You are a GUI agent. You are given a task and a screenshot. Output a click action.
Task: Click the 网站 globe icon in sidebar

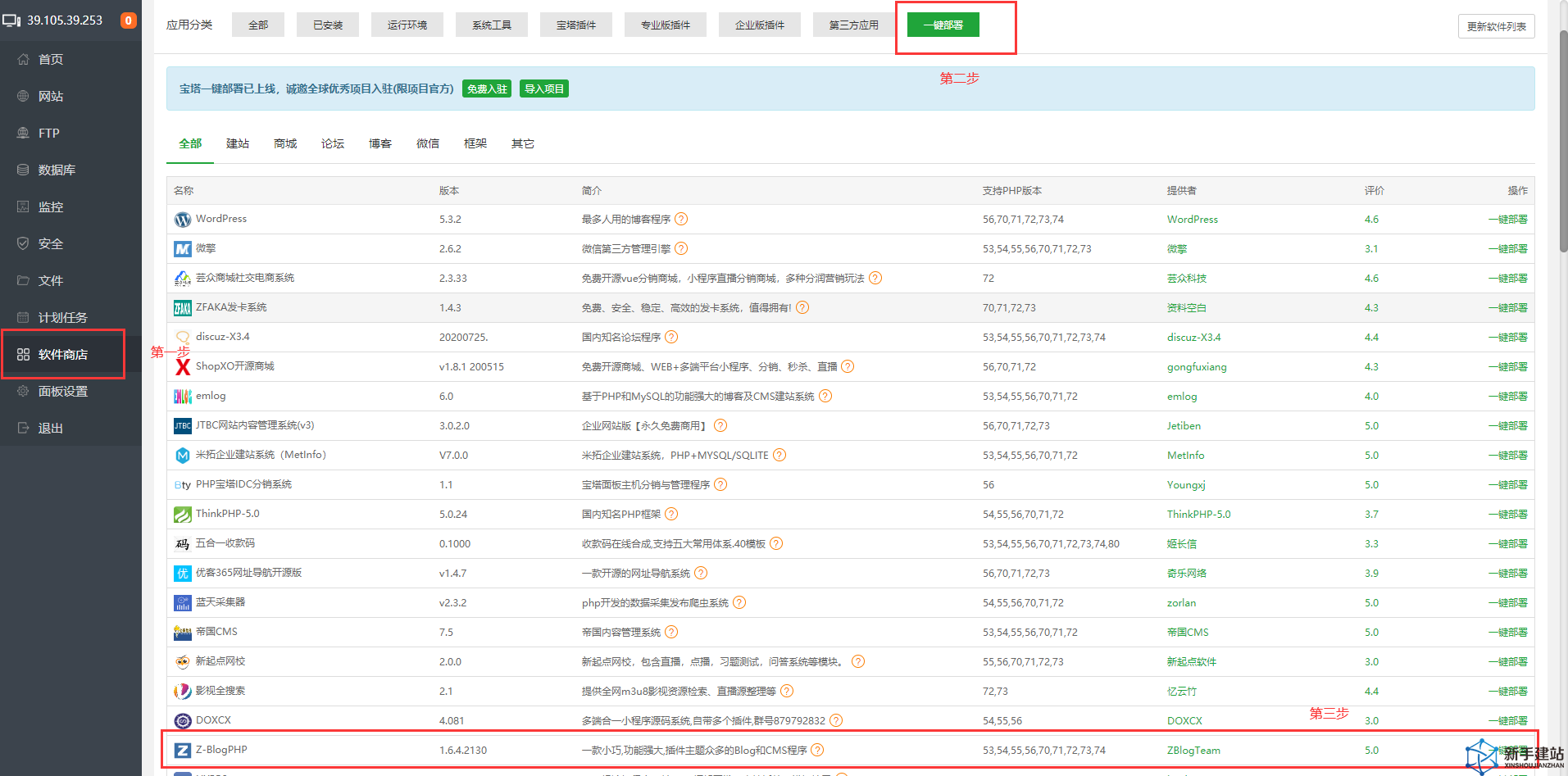pyautogui.click(x=23, y=96)
